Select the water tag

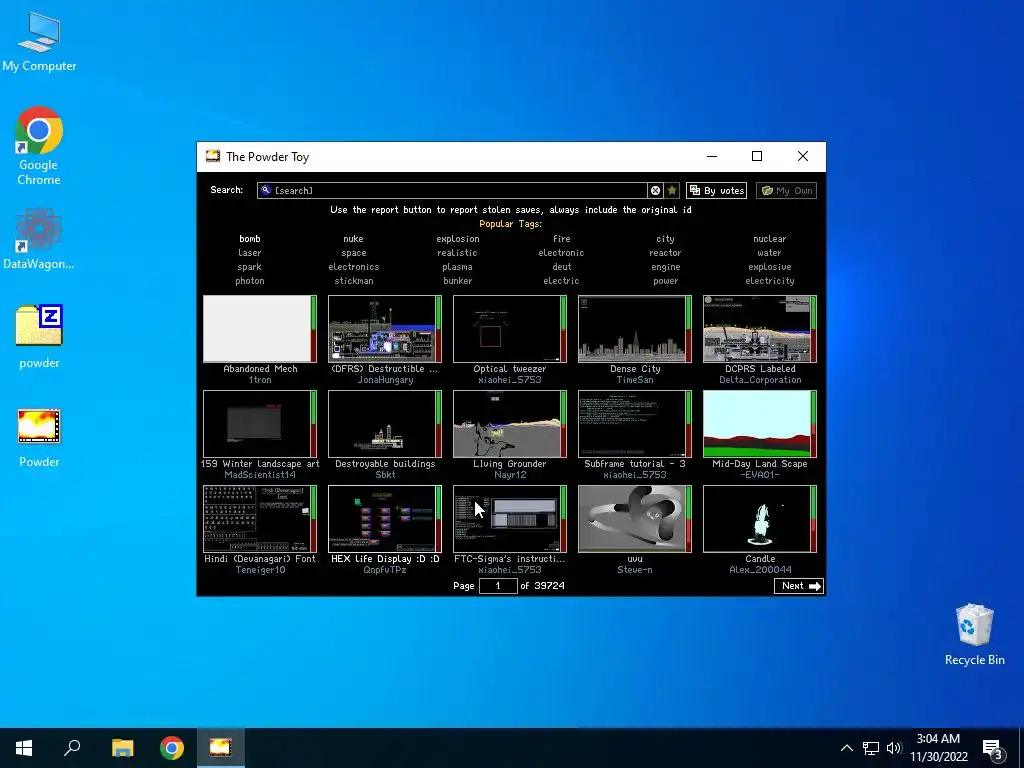click(x=769, y=253)
